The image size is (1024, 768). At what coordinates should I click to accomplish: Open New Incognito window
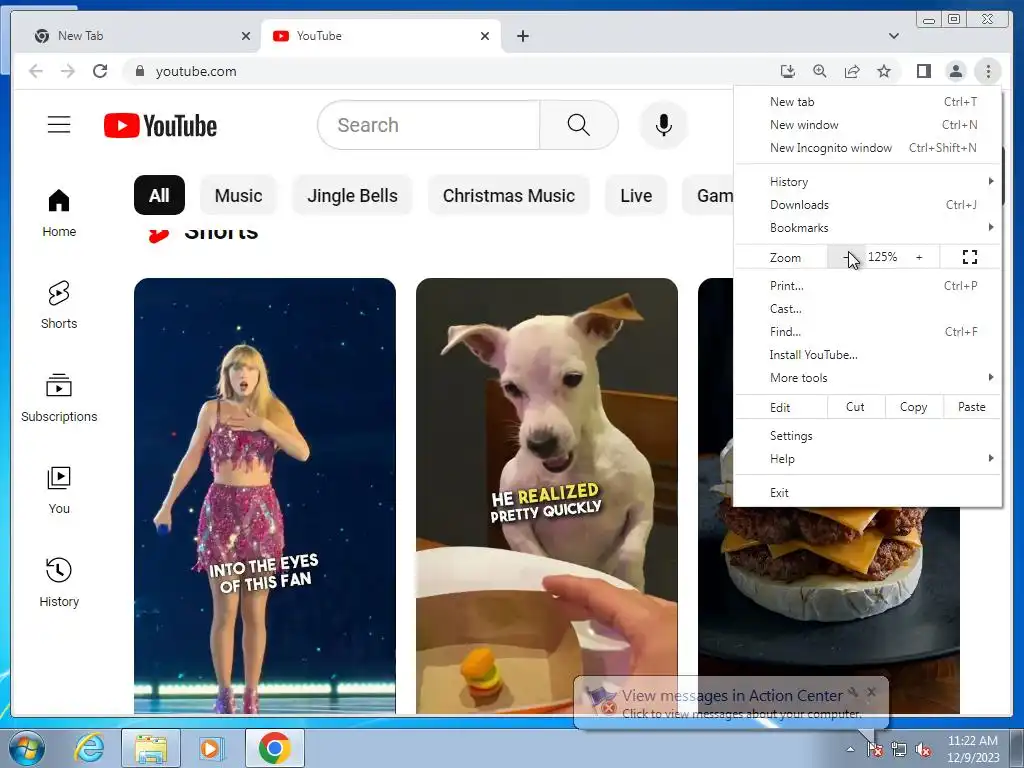coord(869,148)
